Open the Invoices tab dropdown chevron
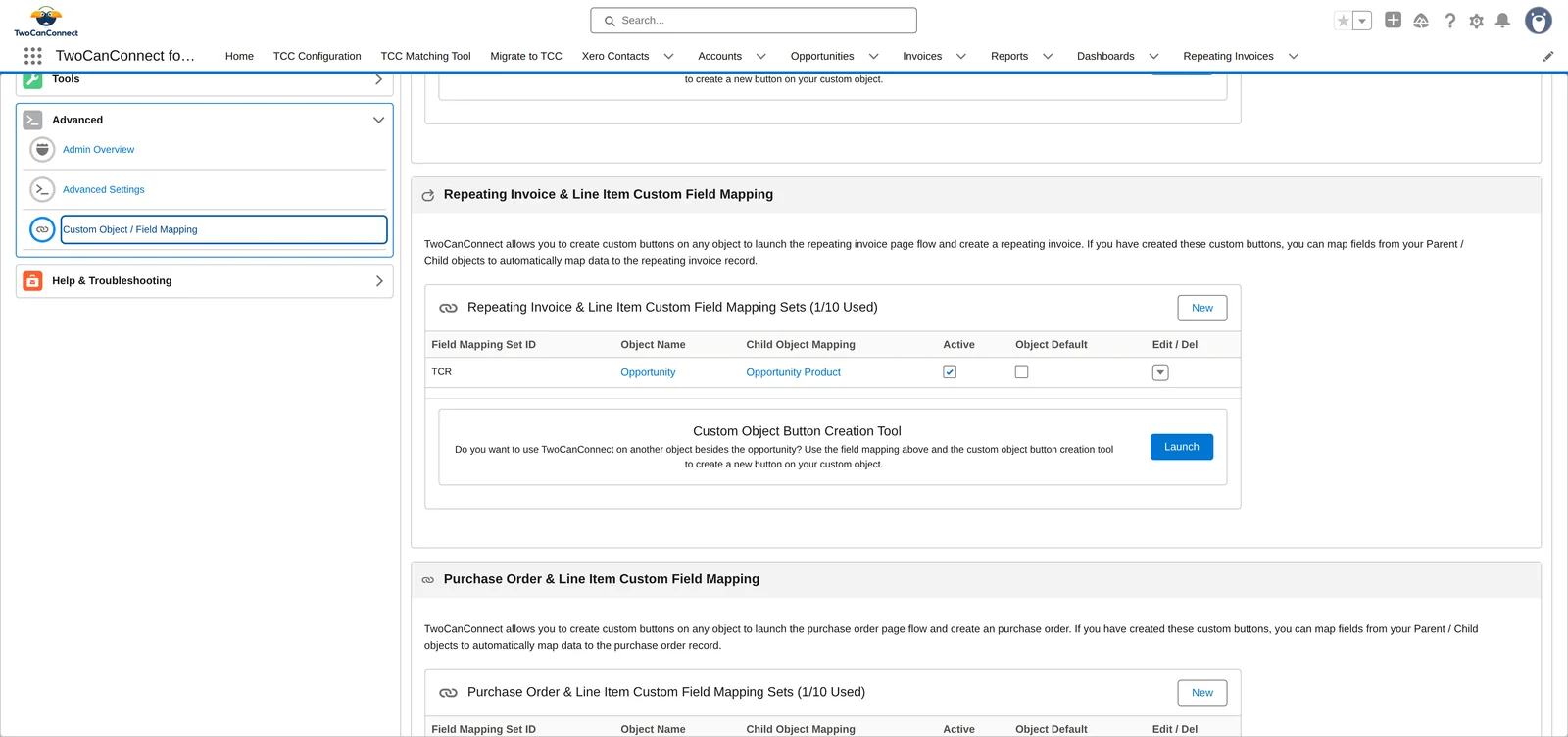 (960, 56)
